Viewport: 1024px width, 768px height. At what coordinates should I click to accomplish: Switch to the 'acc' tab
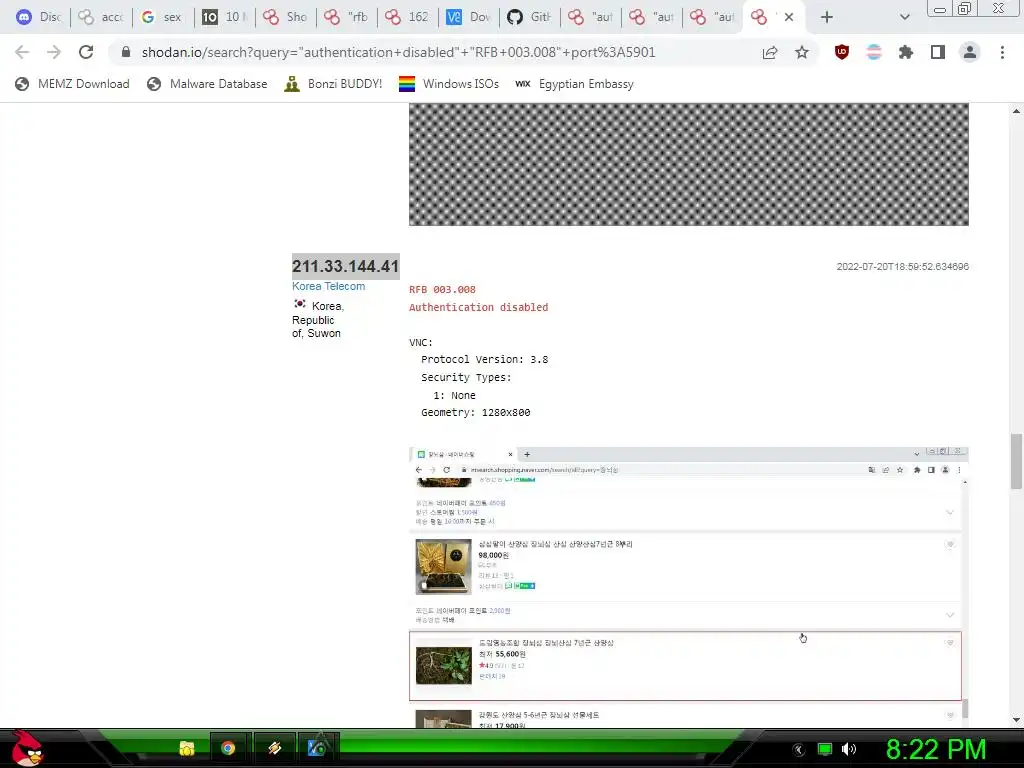point(101,17)
